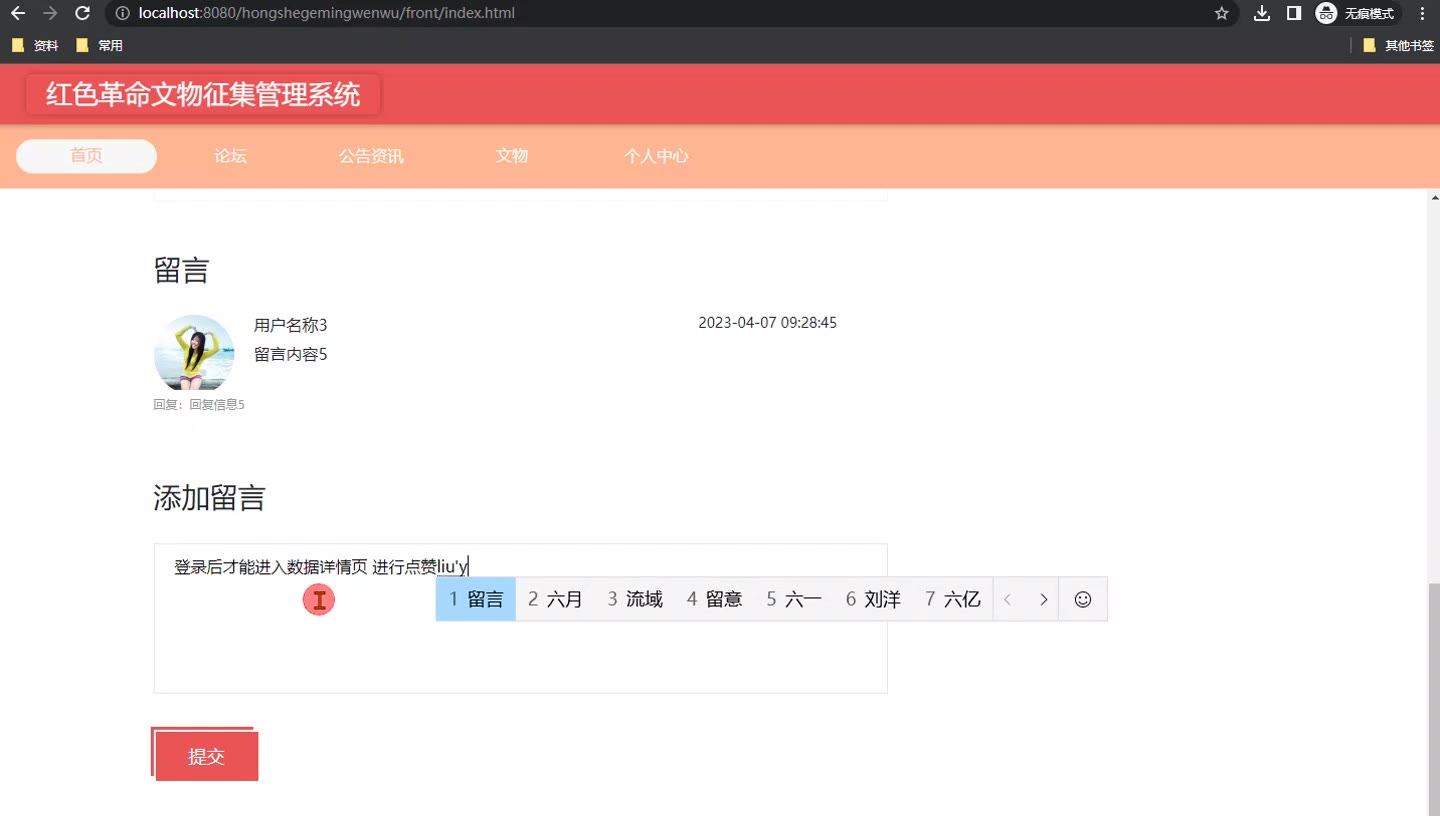The image size is (1440, 816).
Task: Click the comment text 留言内容5
Action: pos(290,354)
